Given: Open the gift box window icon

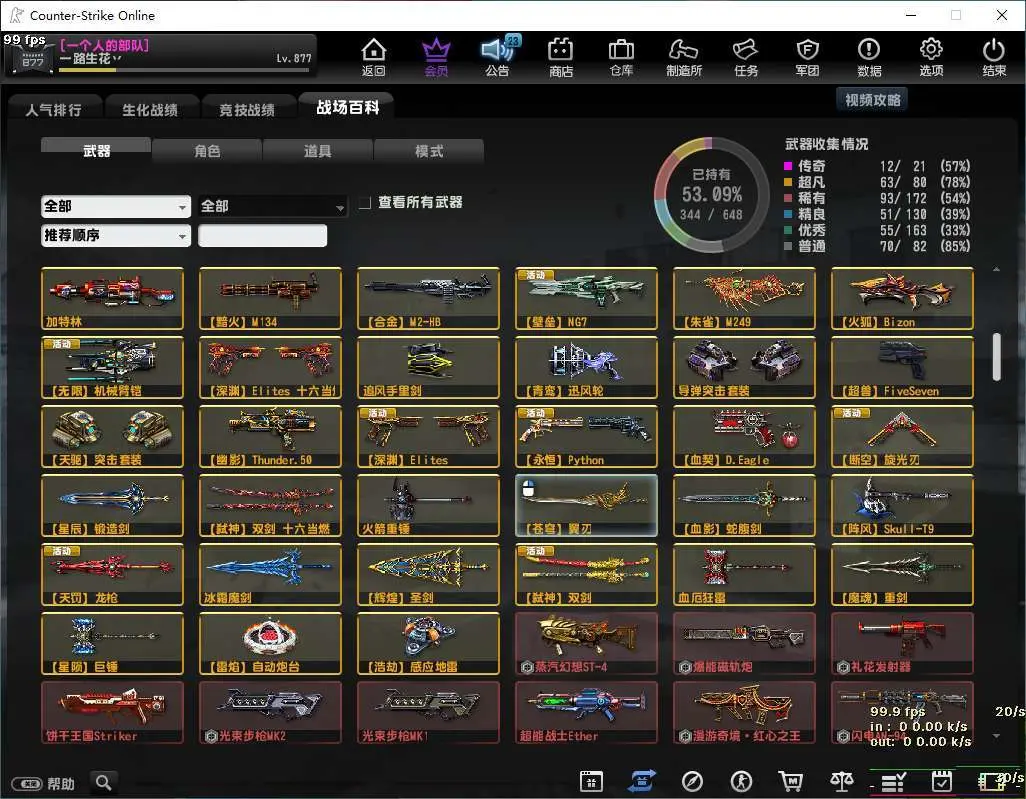Looking at the screenshot, I should [x=591, y=781].
